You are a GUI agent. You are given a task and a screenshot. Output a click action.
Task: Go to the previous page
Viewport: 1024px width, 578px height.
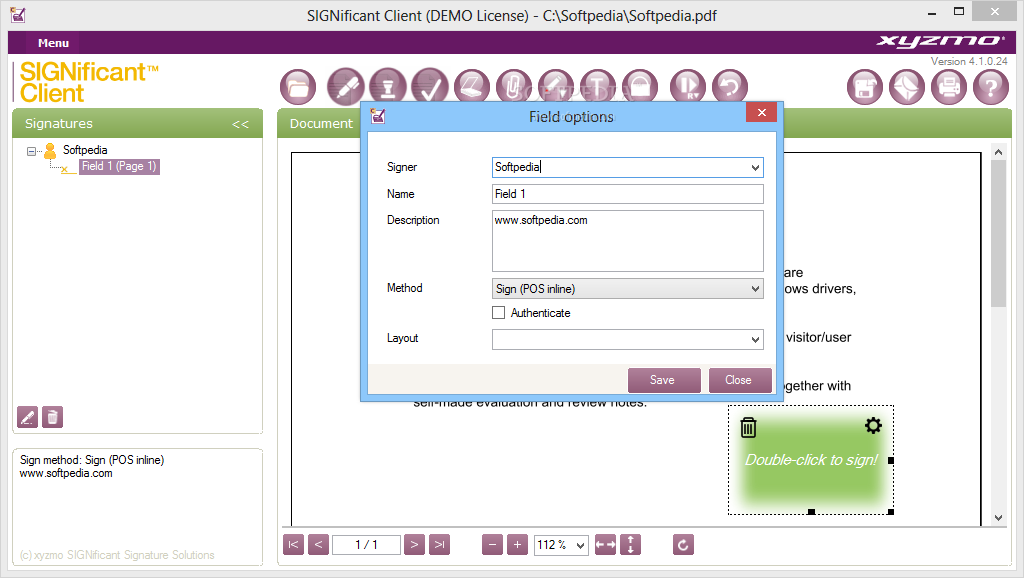(318, 544)
